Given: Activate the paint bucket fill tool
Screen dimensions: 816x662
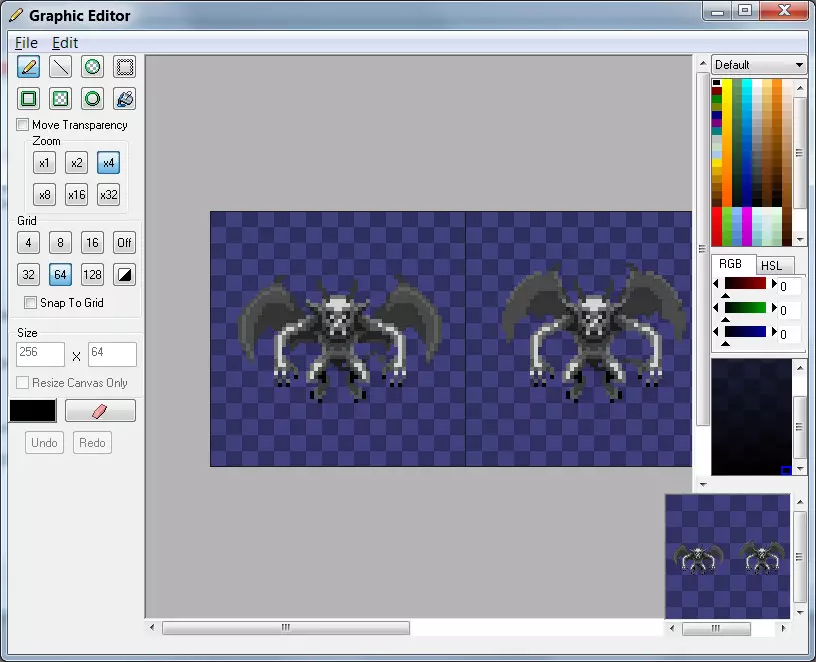Looking at the screenshot, I should click(125, 99).
